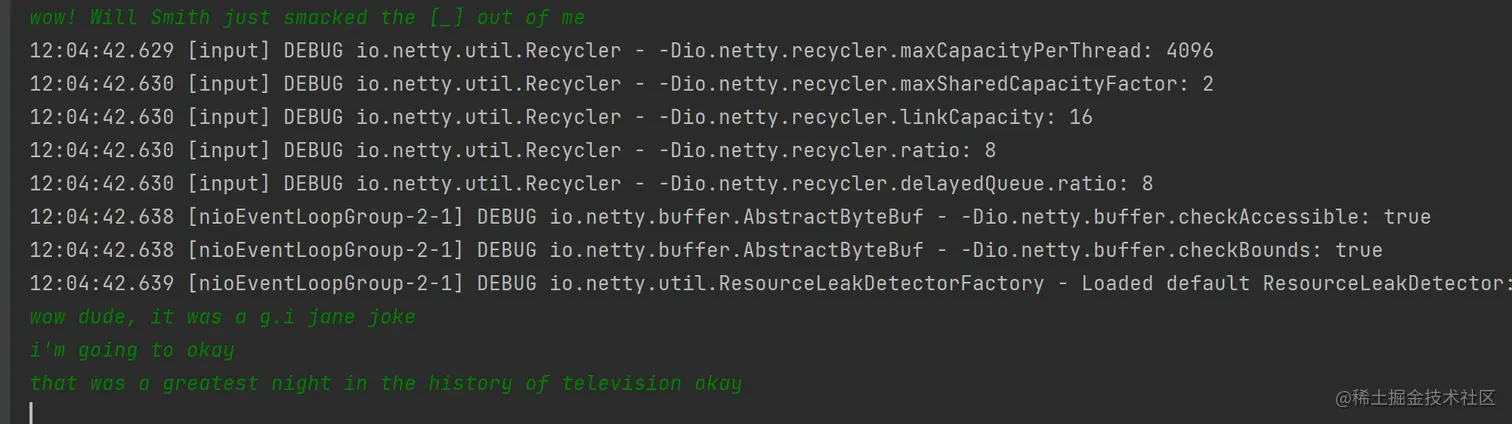Place the cursor on the empty console input line

tap(300, 412)
